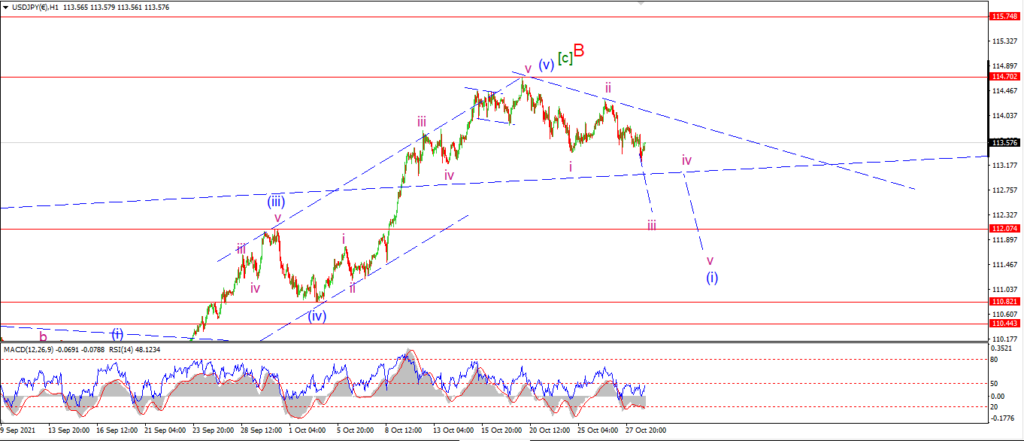Viewport: 1024px width, 441px height.
Task: Open the dropdown arrow beside USDJPY symbol
Action: click(6, 7)
